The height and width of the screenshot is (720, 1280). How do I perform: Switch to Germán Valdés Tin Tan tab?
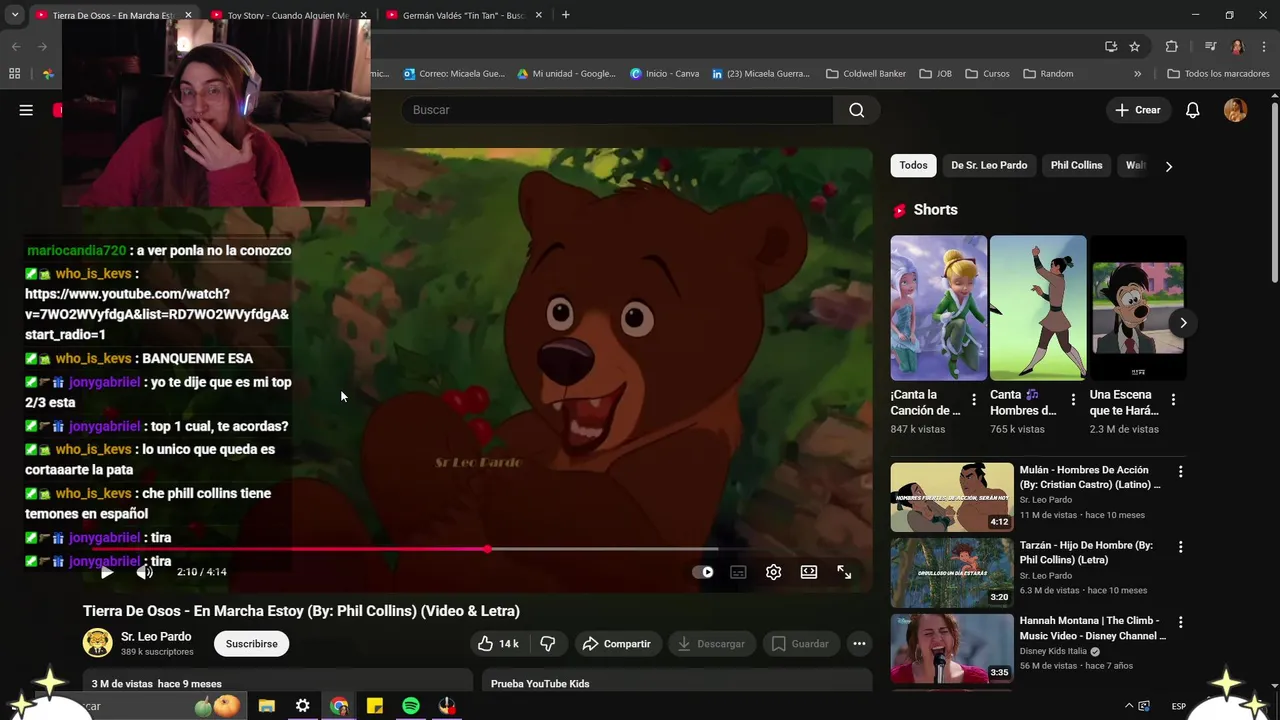pos(462,15)
